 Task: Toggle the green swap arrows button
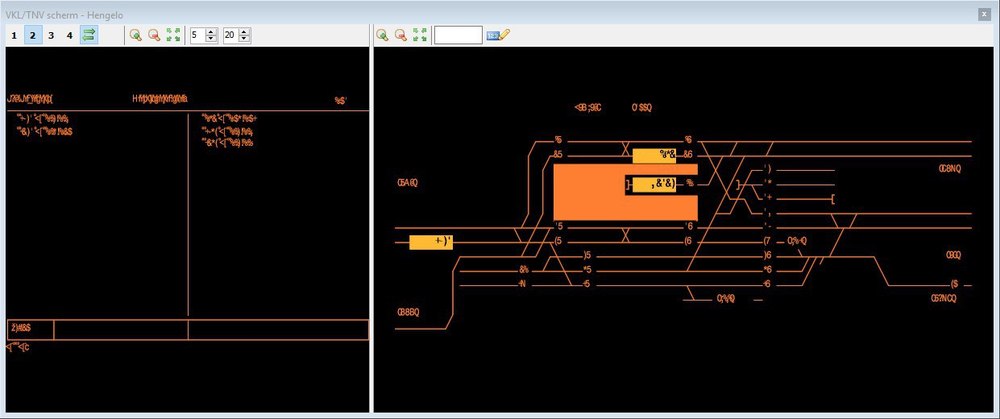pos(89,35)
